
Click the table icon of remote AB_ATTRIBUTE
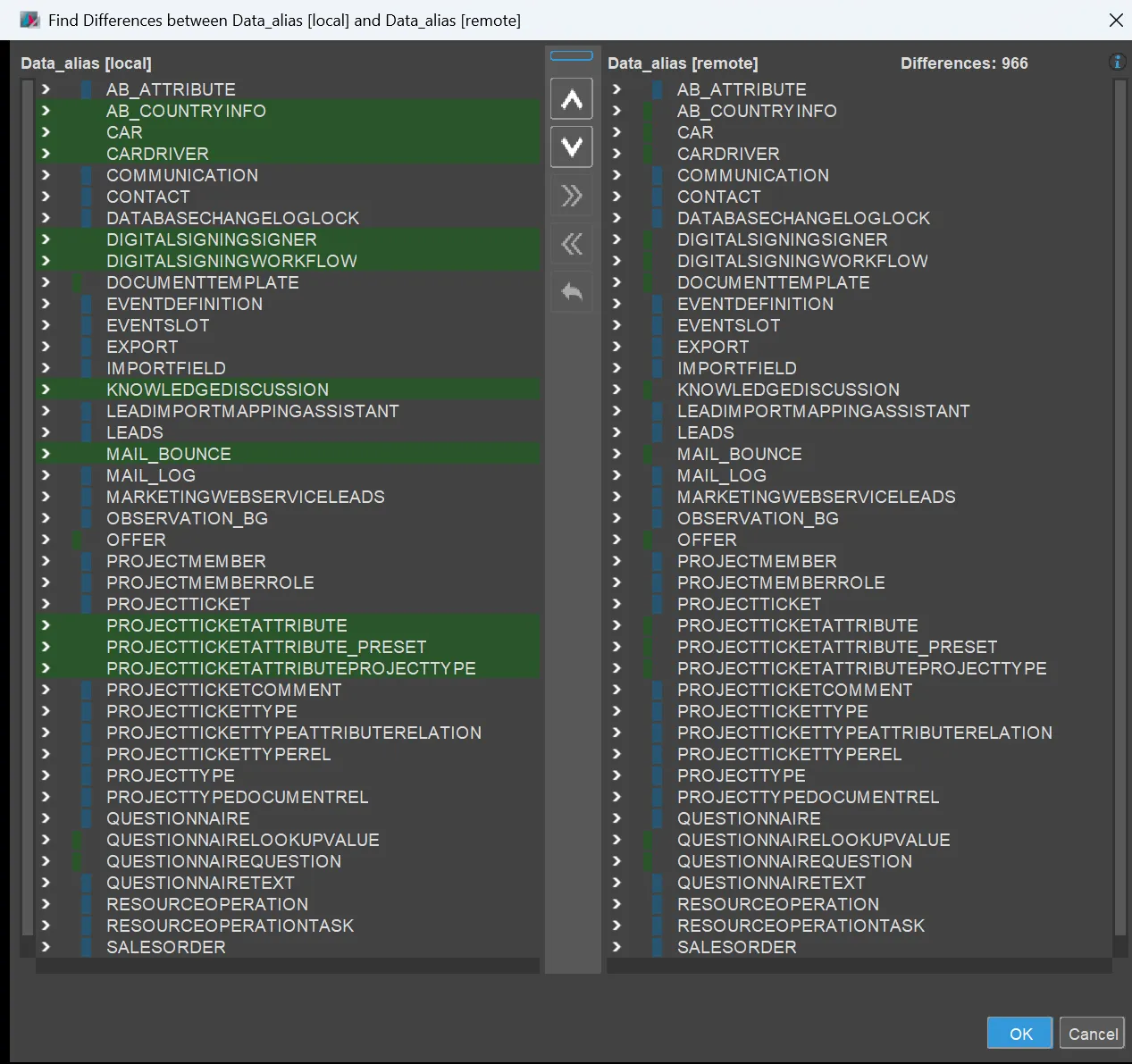click(658, 89)
